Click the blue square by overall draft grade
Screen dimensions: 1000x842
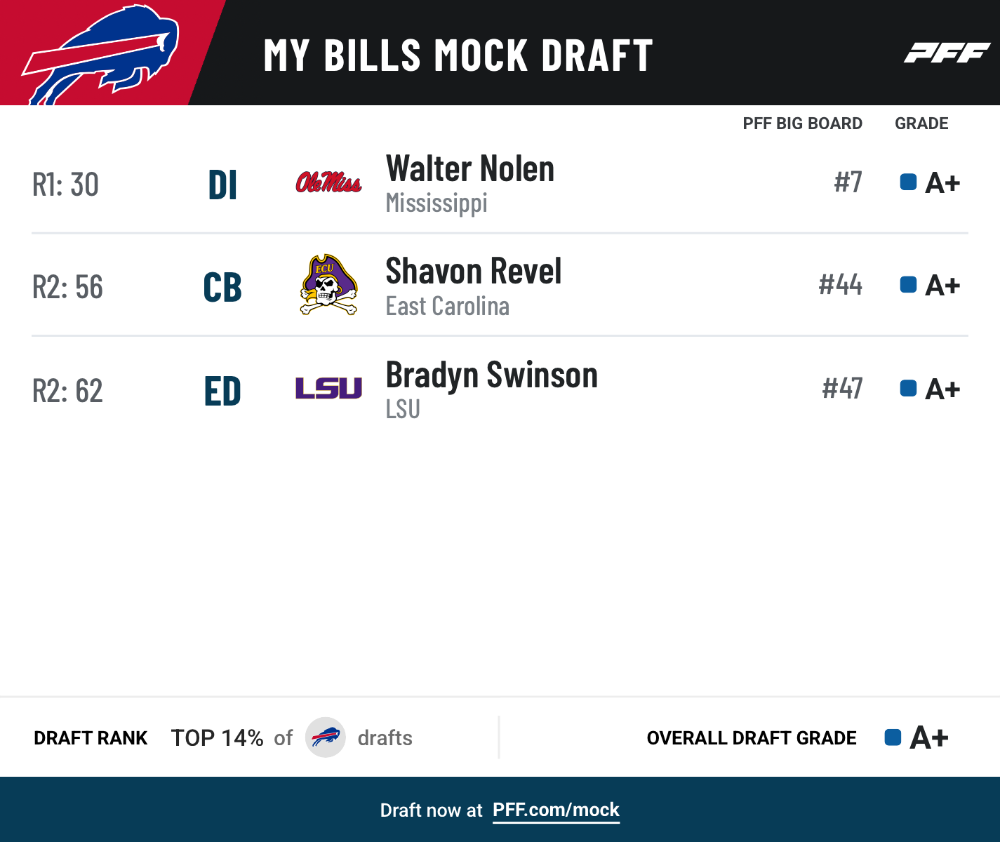(893, 737)
